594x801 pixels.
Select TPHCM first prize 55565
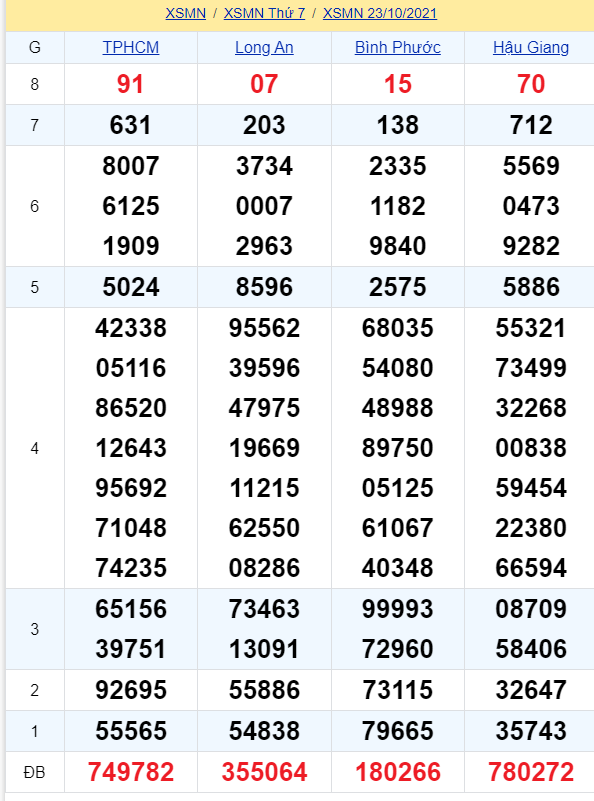(x=131, y=731)
